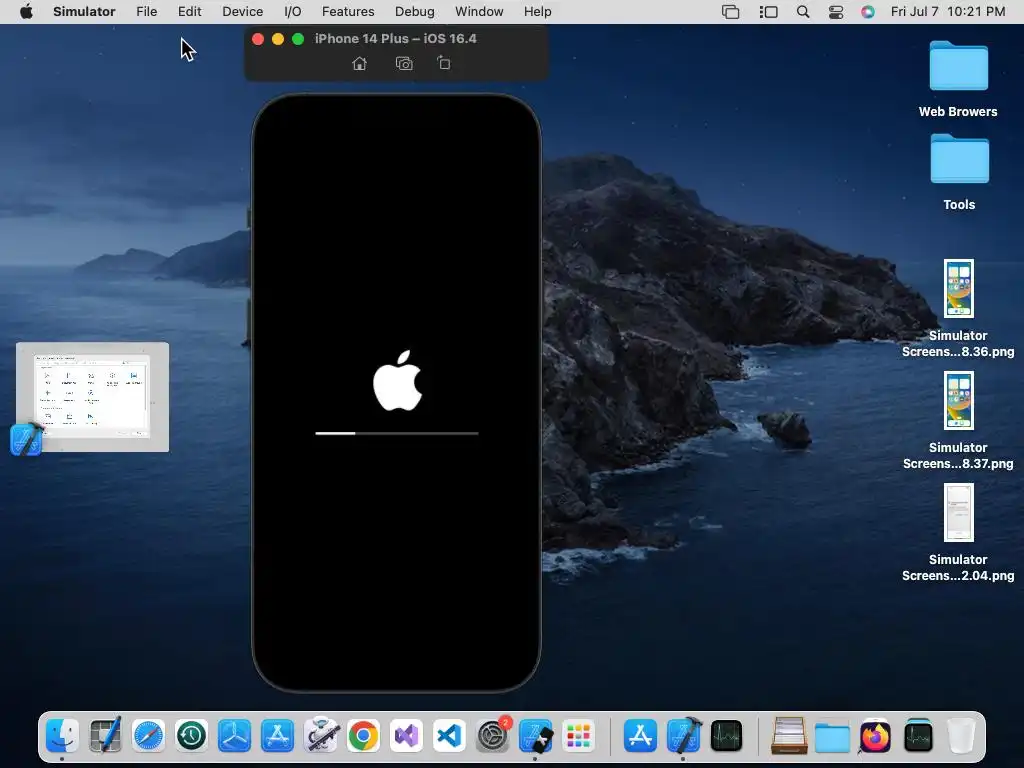Open the blue blueprint-lines icon beside Time Machine
The width and height of the screenshot is (1024, 768).
pos(234,736)
